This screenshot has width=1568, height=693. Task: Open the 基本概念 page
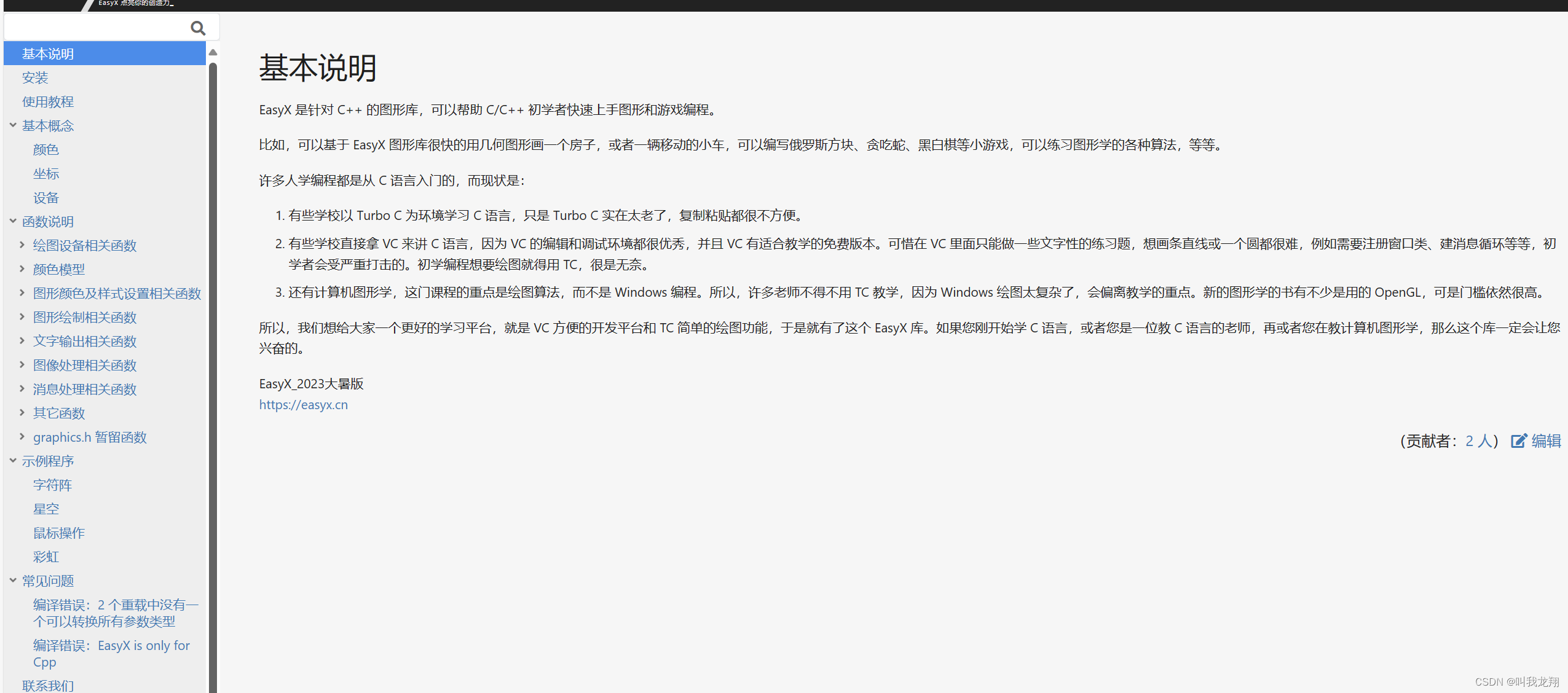pos(48,125)
